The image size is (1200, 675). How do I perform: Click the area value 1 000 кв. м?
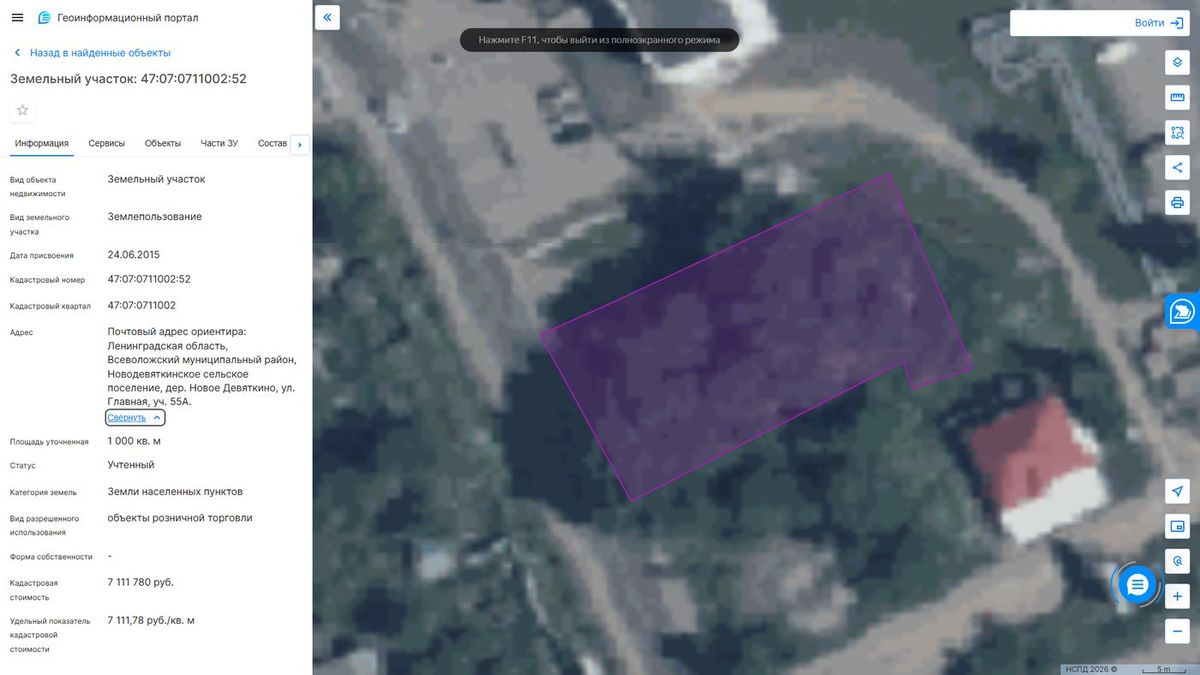coord(134,441)
